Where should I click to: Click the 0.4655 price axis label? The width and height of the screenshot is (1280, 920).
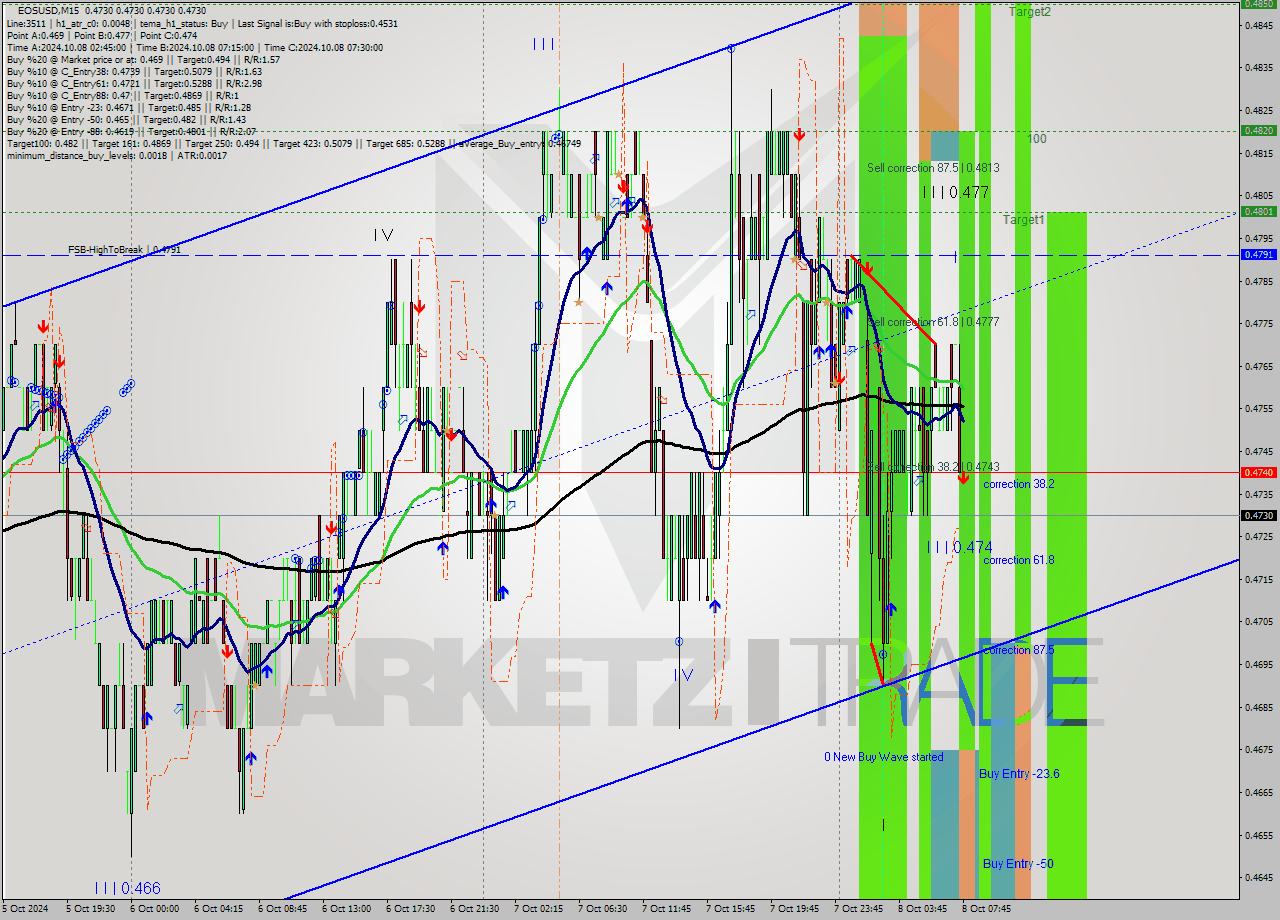click(x=1257, y=834)
